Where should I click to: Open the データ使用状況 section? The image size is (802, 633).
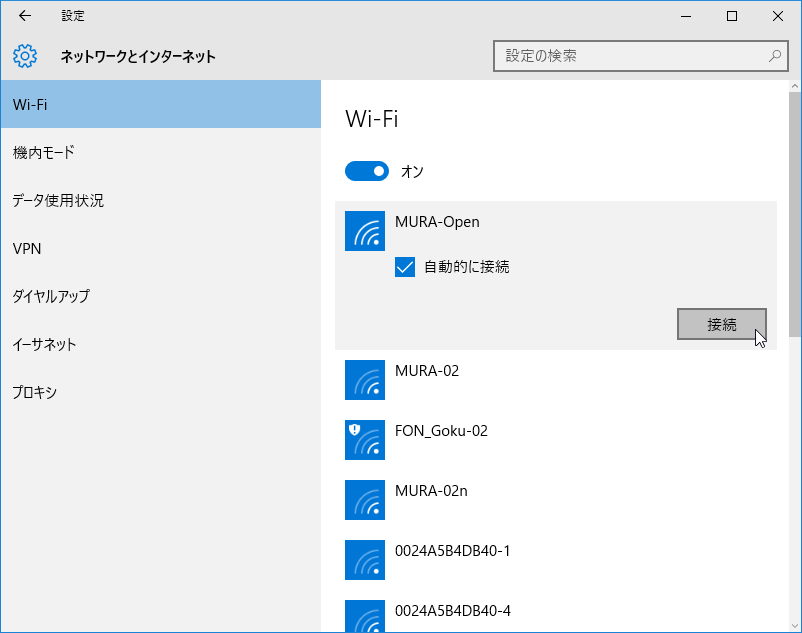[x=161, y=200]
